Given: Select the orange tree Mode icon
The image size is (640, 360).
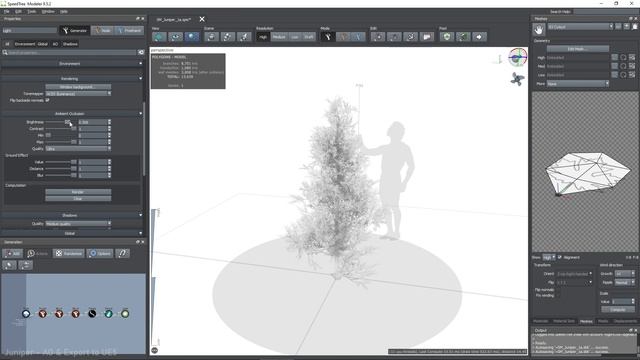Looking at the screenshot, I should pyautogui.click(x=343, y=37).
